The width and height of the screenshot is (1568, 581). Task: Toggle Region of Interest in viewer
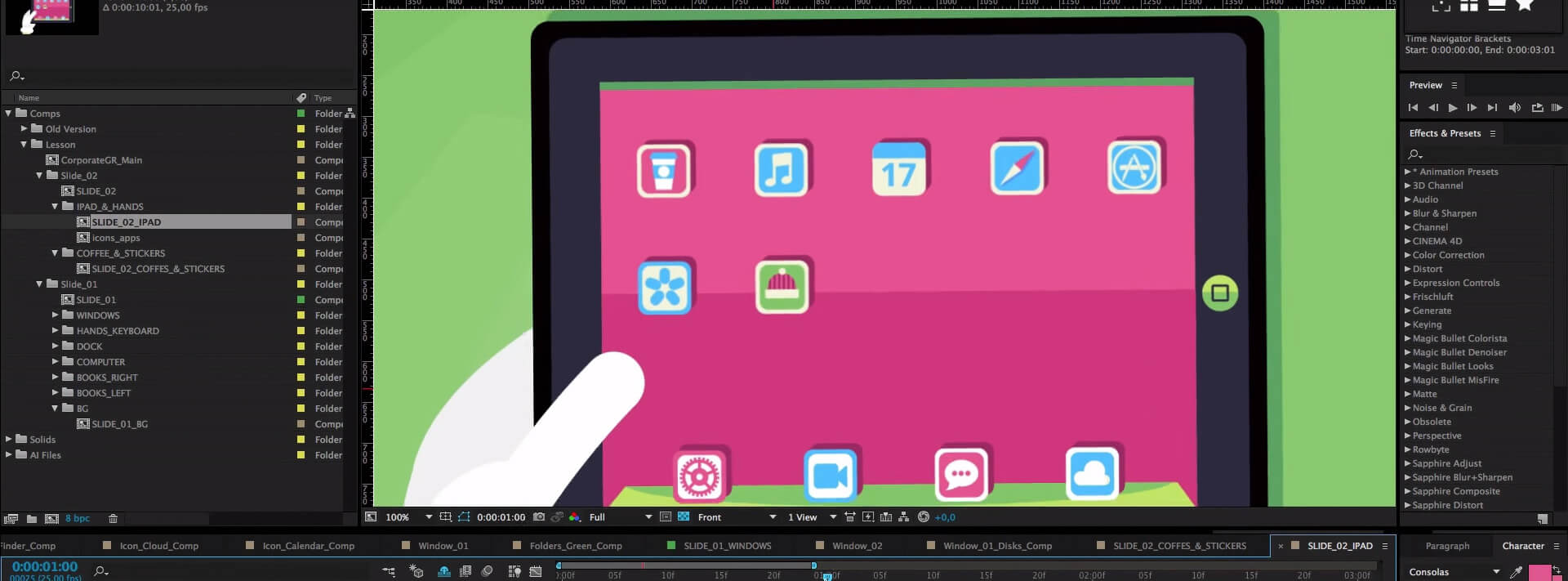pos(666,517)
